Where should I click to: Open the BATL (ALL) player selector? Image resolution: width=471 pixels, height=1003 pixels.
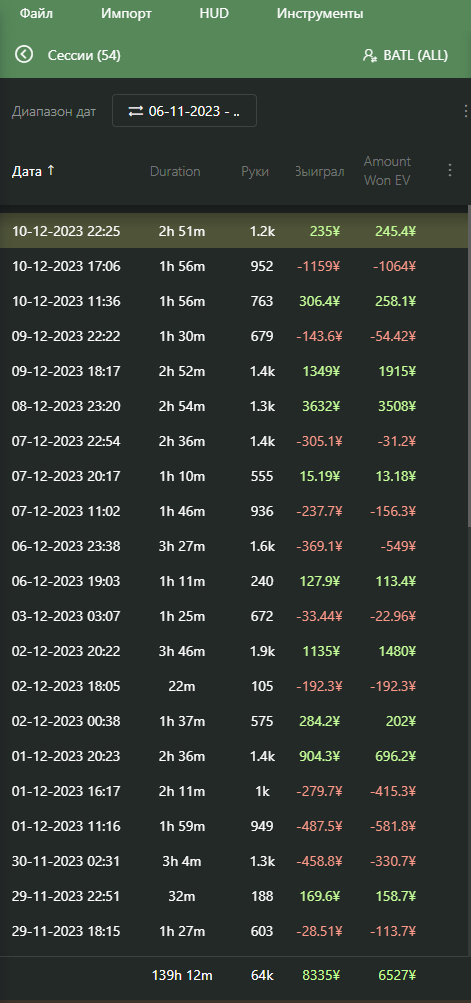tap(405, 55)
